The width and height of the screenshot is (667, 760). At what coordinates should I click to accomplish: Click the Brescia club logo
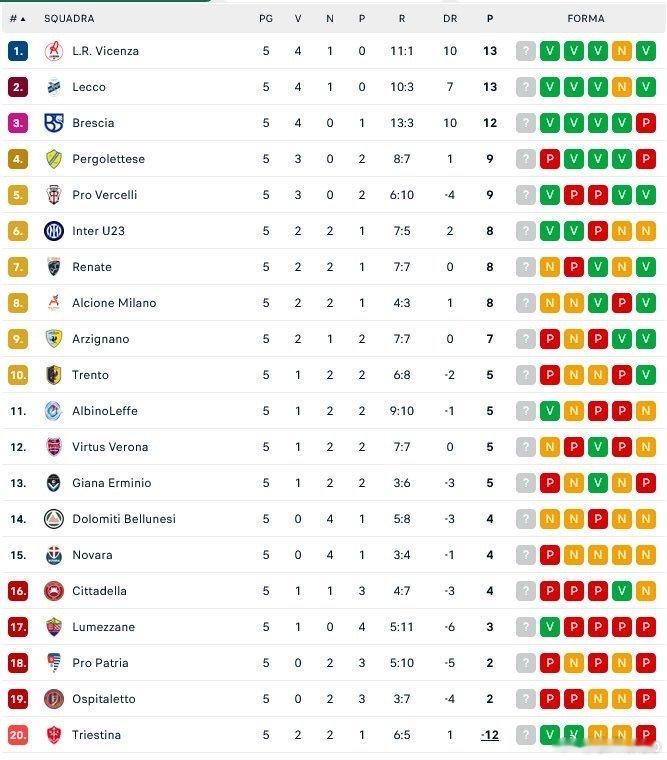tap(54, 123)
